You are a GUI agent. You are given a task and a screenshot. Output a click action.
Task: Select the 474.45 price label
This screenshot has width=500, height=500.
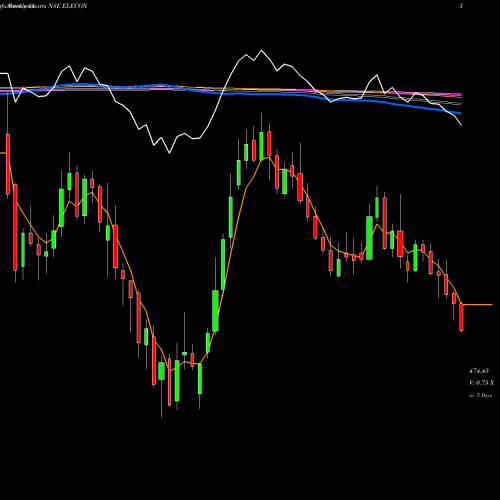pyautogui.click(x=479, y=371)
